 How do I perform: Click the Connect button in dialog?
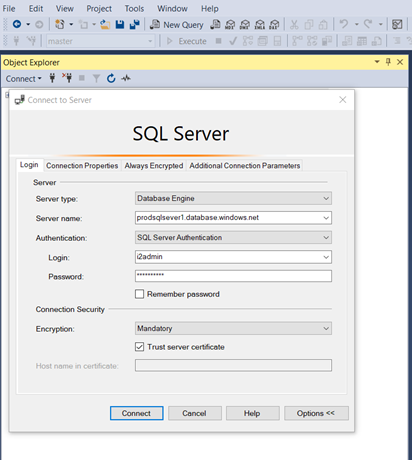[x=136, y=413]
